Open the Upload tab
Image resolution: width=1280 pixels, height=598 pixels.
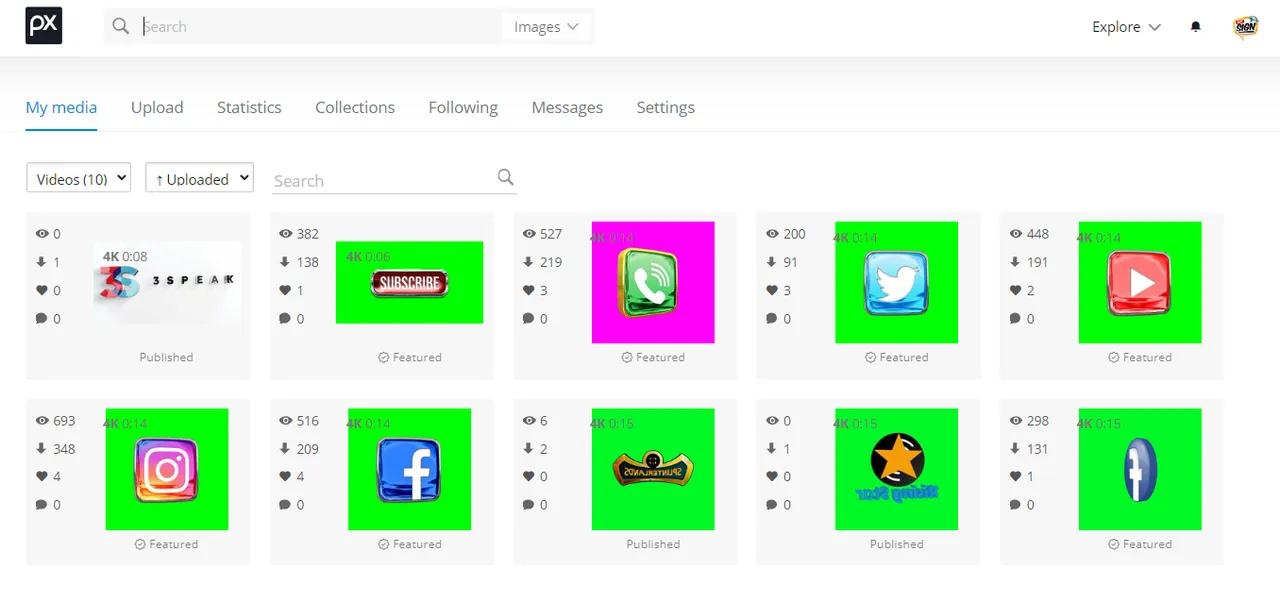point(157,107)
